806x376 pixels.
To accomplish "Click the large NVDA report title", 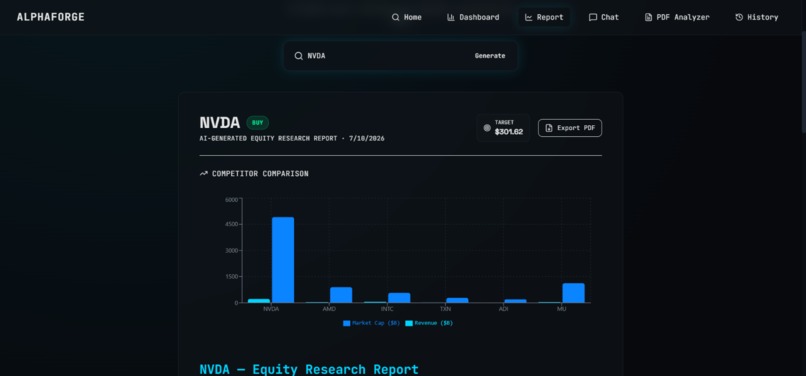I will pos(219,123).
